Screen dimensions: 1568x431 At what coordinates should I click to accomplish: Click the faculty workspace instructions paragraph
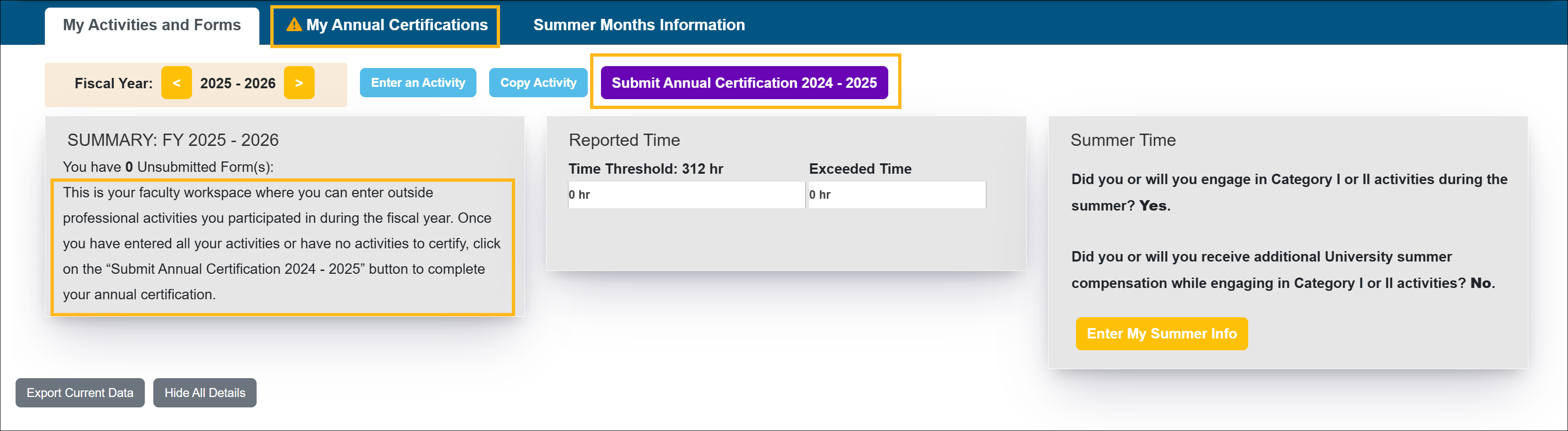[282, 244]
